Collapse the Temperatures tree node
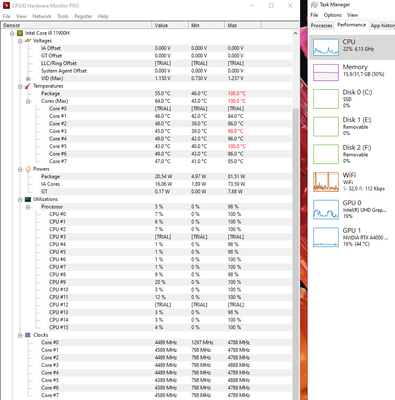 click(20, 86)
